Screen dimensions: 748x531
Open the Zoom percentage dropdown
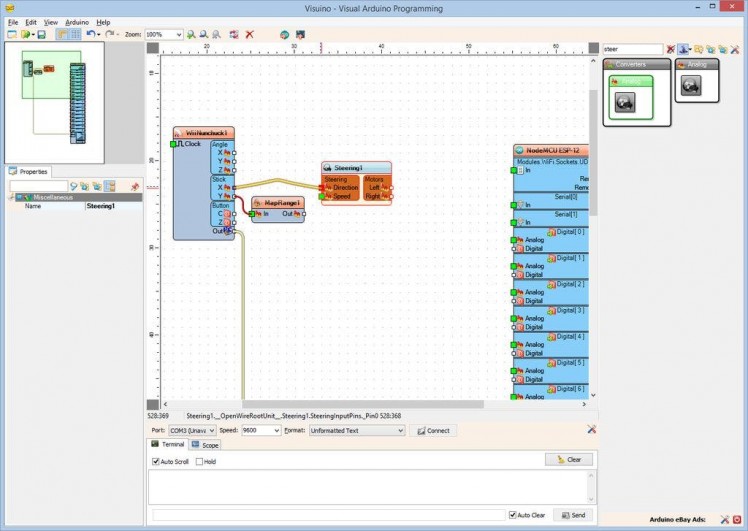click(178, 34)
